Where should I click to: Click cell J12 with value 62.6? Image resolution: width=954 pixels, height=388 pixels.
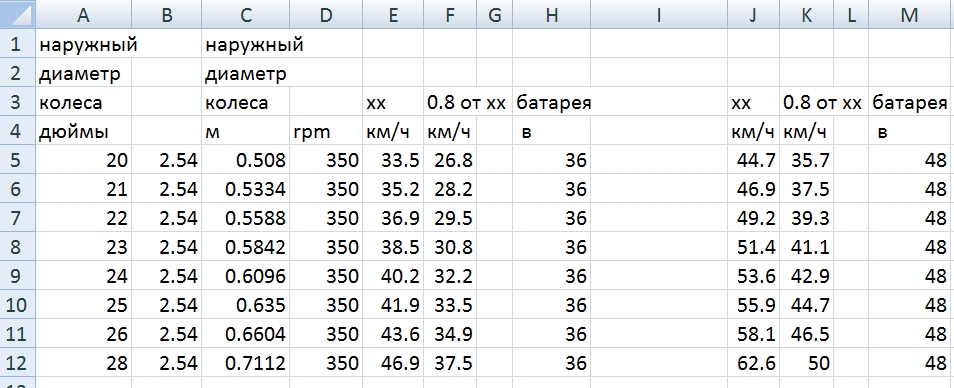pos(753,363)
